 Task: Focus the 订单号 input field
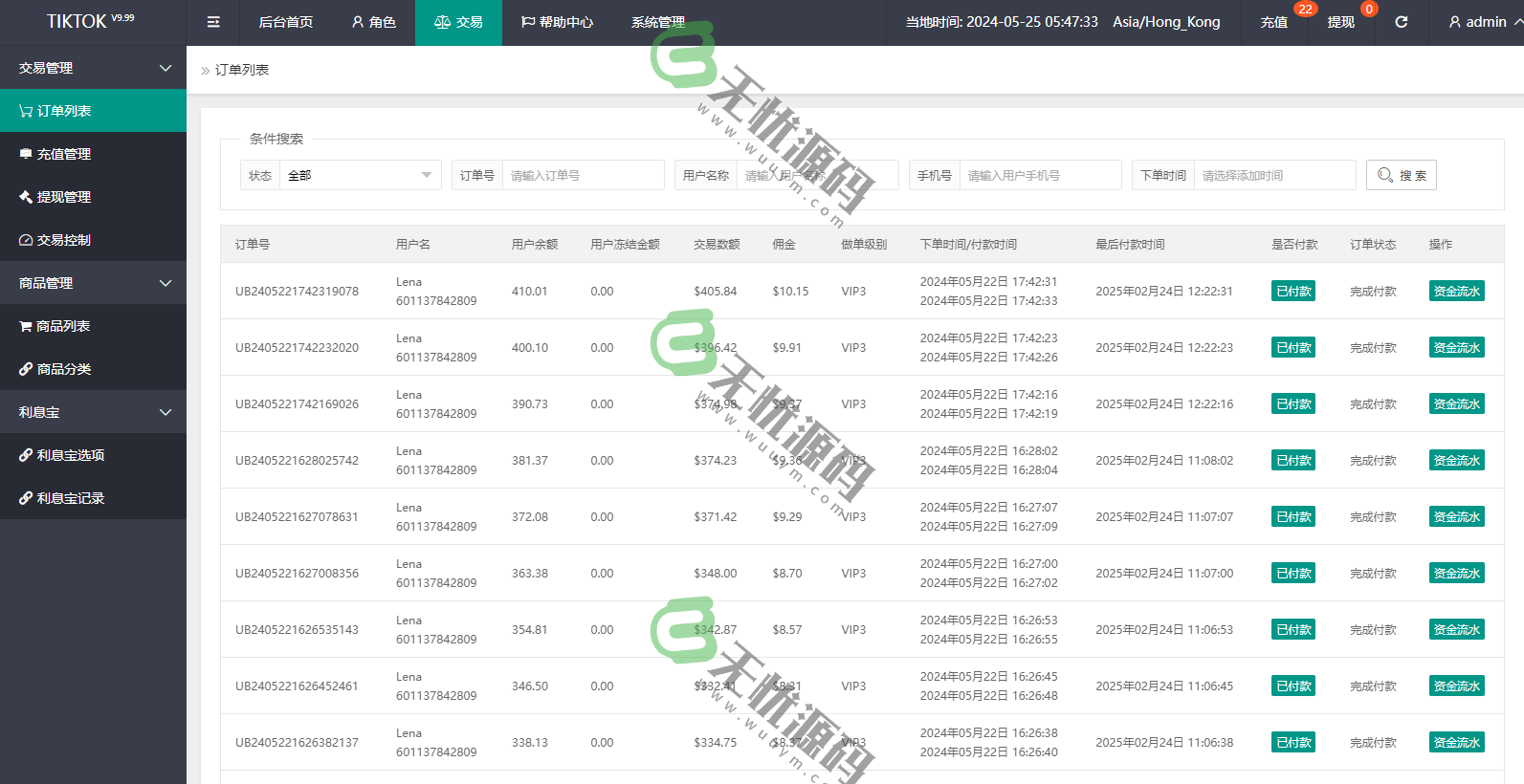coord(583,175)
